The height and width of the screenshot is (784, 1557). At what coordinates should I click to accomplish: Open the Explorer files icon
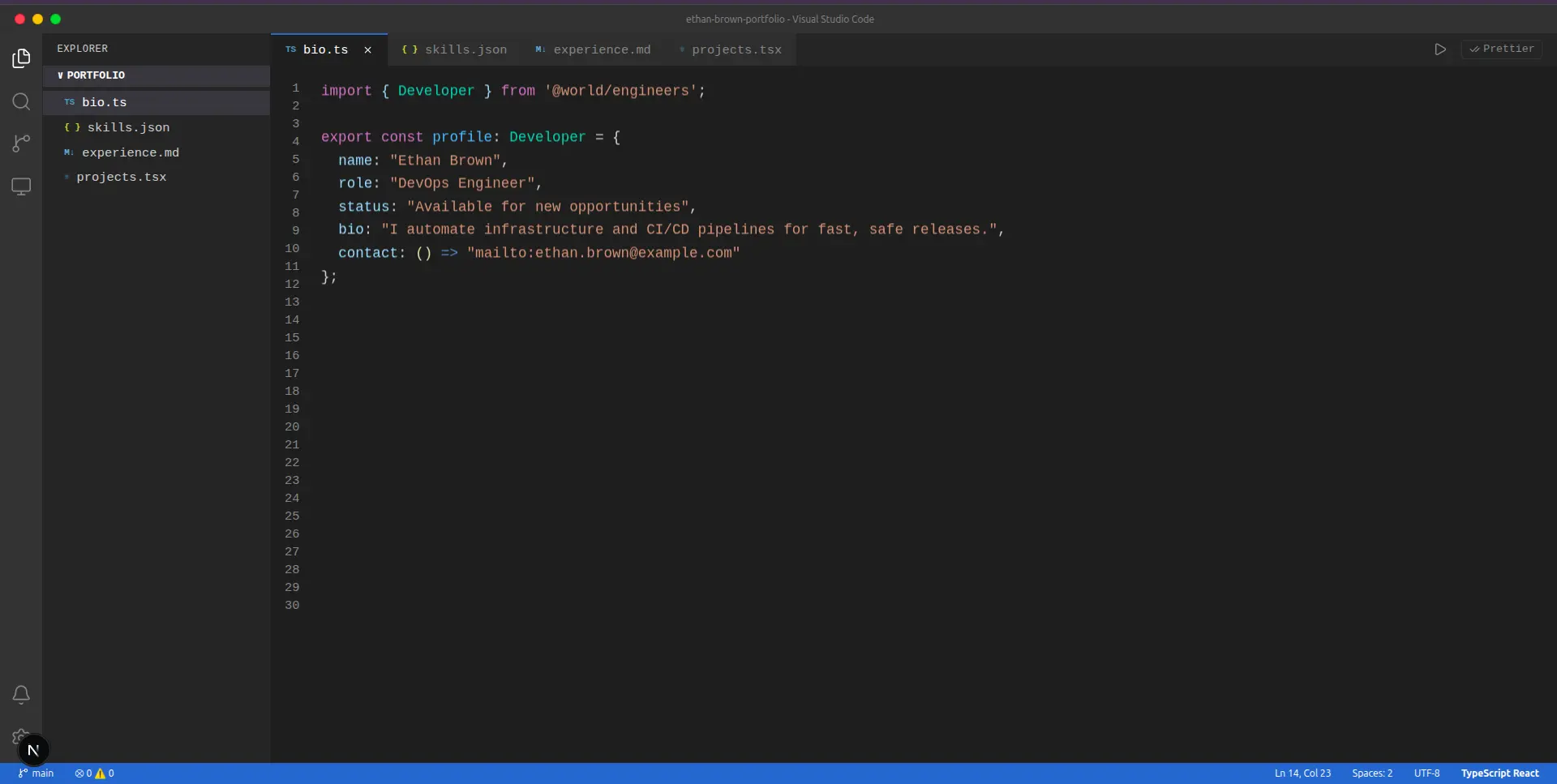tap(21, 58)
